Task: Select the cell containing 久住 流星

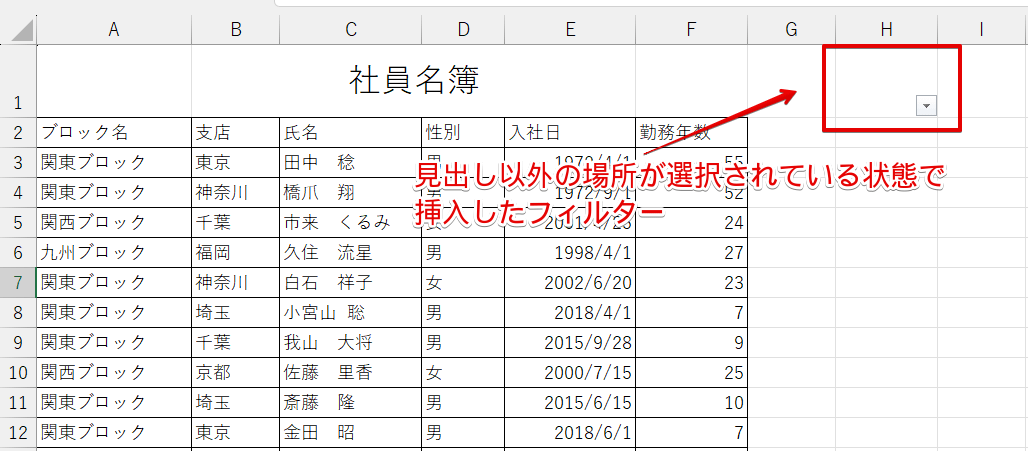Action: pyautogui.click(x=351, y=252)
